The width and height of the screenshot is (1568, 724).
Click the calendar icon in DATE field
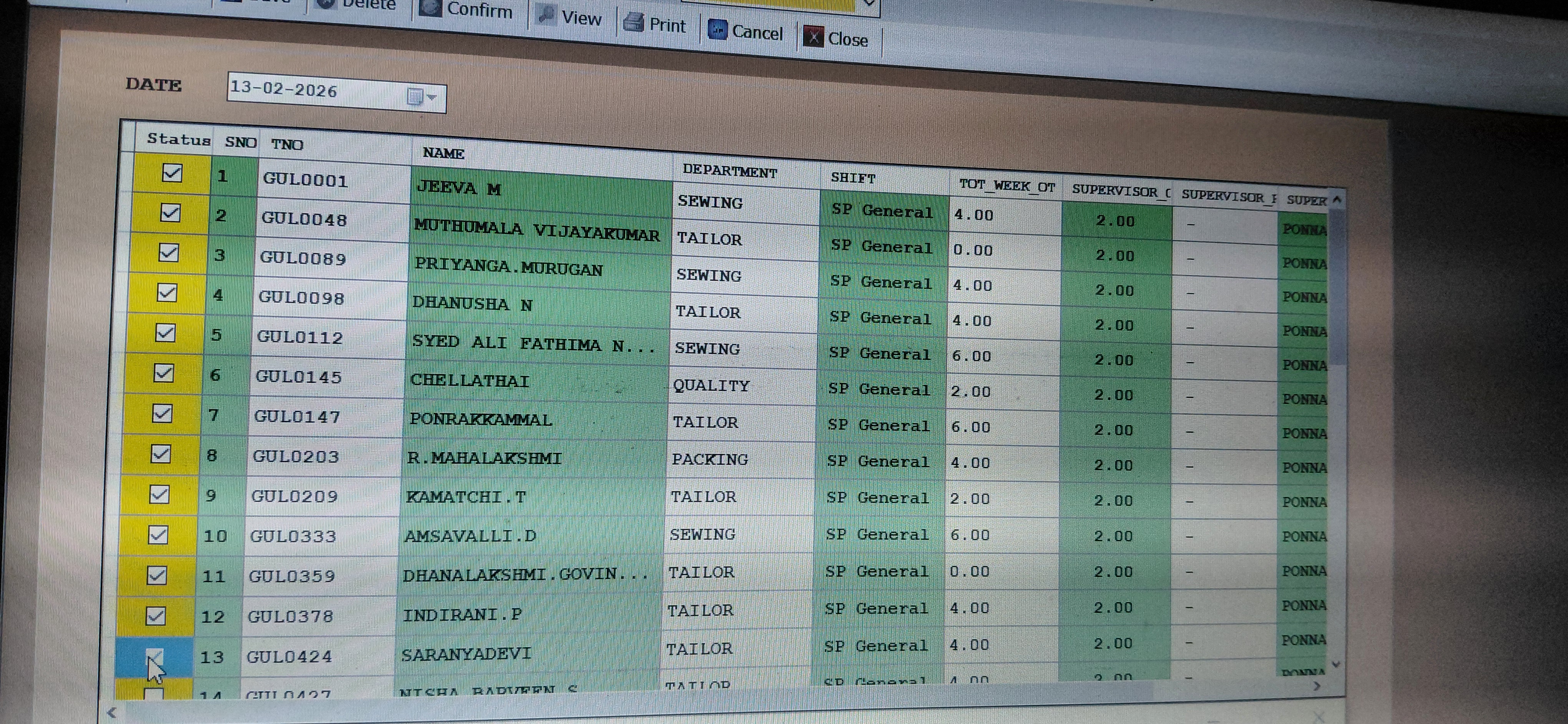pyautogui.click(x=415, y=96)
